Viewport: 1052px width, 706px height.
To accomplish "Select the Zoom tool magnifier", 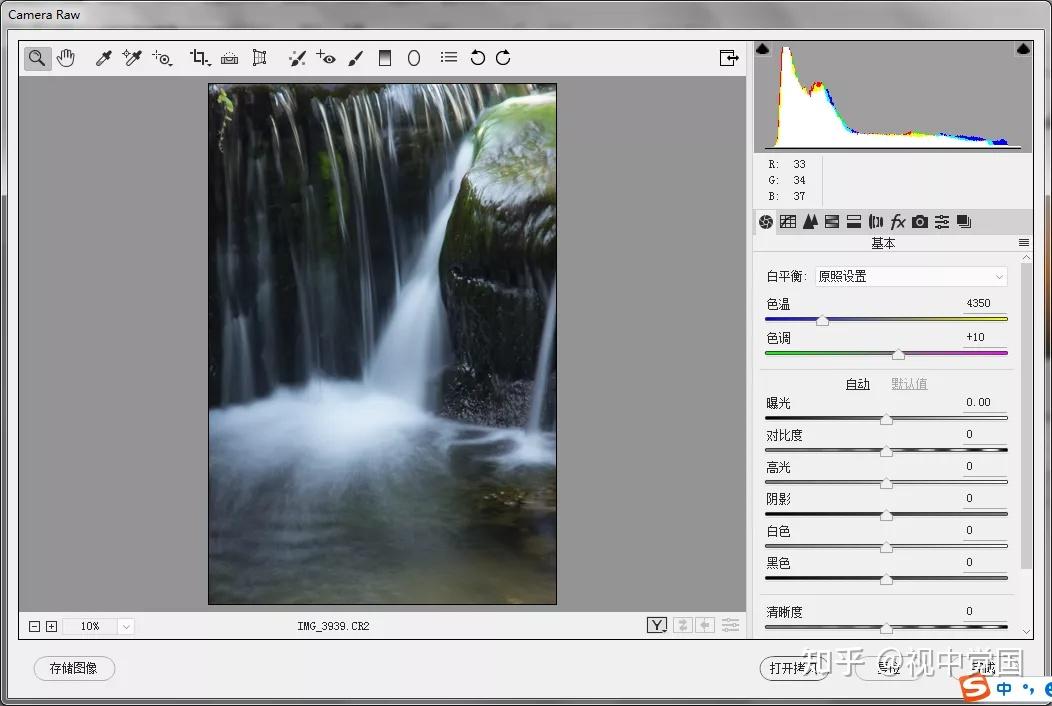I will click(37, 58).
